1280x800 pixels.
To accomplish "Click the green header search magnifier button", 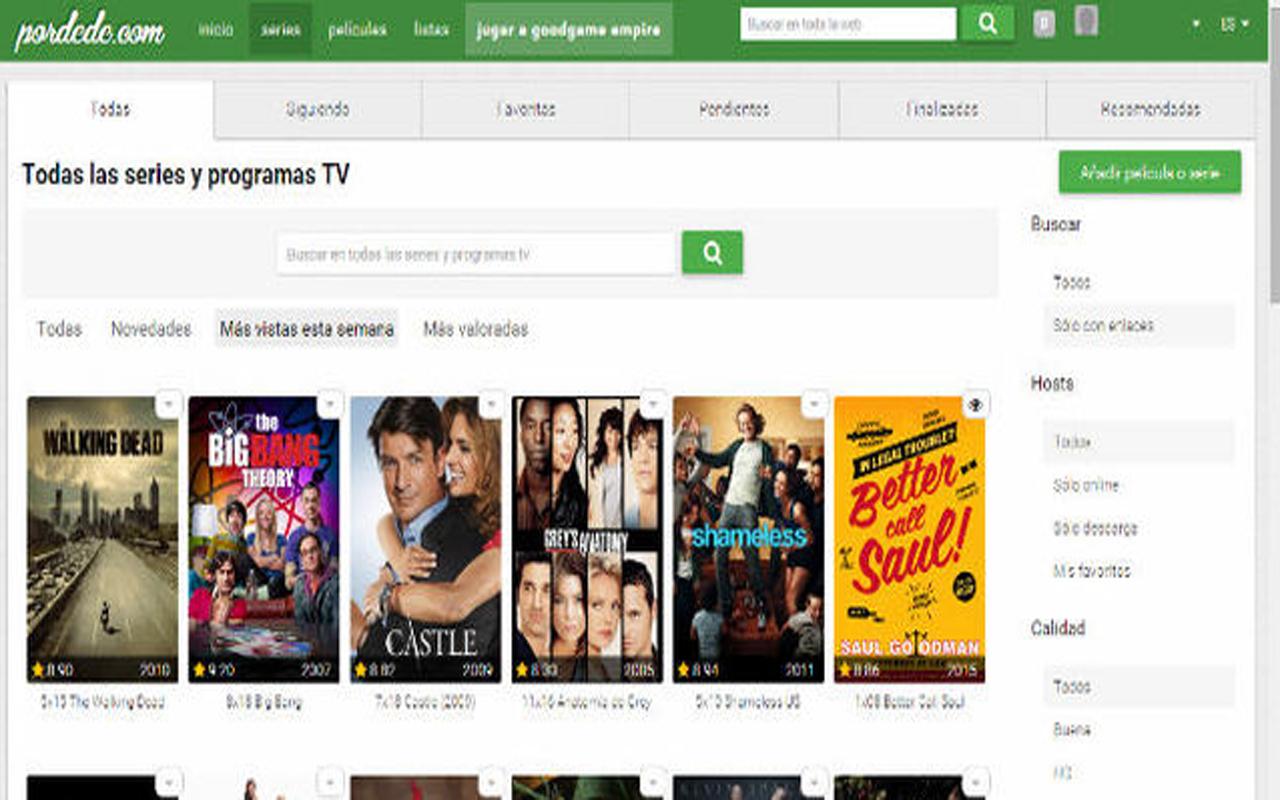I will [987, 24].
